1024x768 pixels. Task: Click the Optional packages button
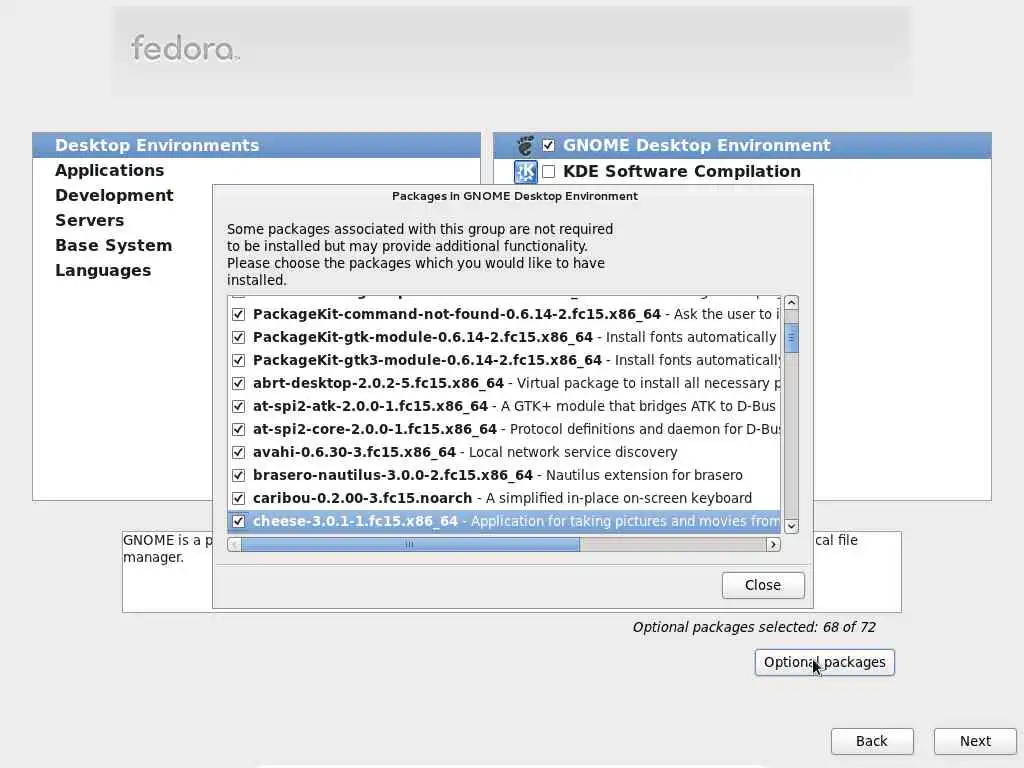coord(824,662)
